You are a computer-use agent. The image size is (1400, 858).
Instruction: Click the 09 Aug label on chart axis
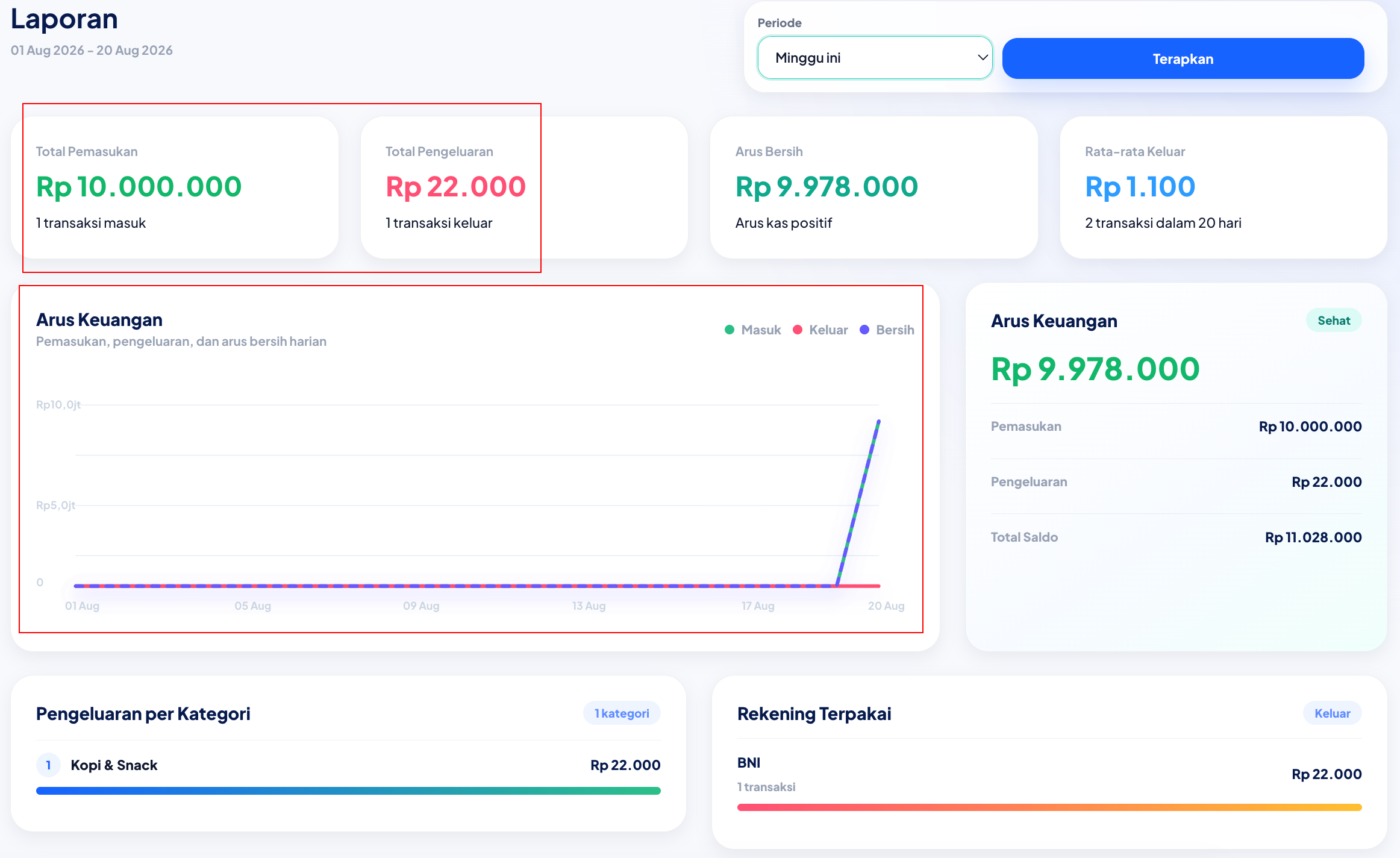click(x=421, y=606)
